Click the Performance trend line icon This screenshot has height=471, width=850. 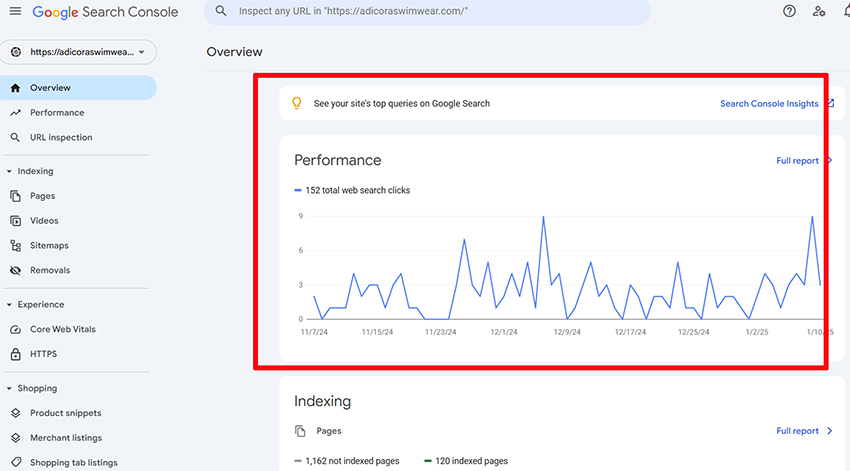point(15,113)
